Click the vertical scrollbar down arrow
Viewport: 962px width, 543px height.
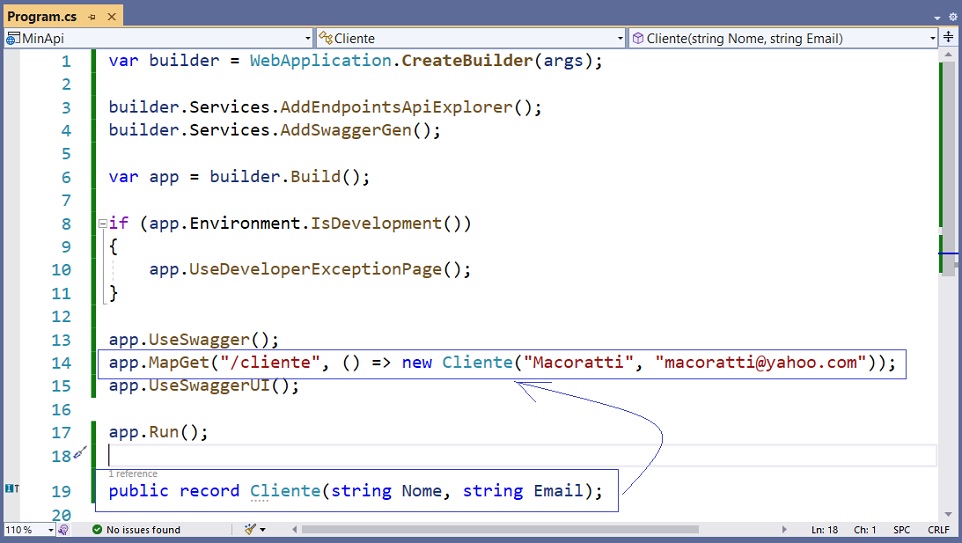(949, 514)
